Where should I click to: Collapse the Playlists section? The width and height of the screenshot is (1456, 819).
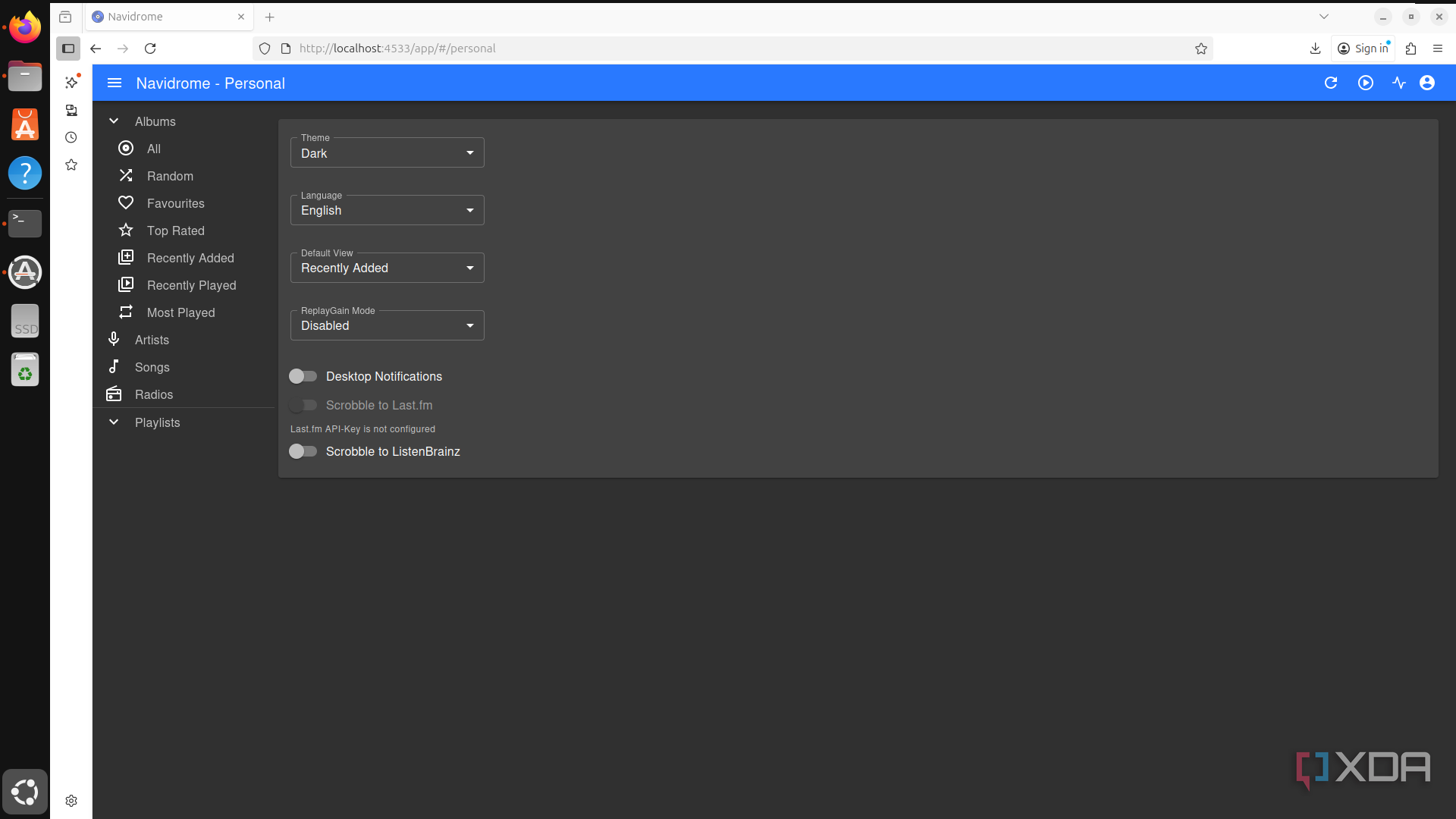click(184, 422)
